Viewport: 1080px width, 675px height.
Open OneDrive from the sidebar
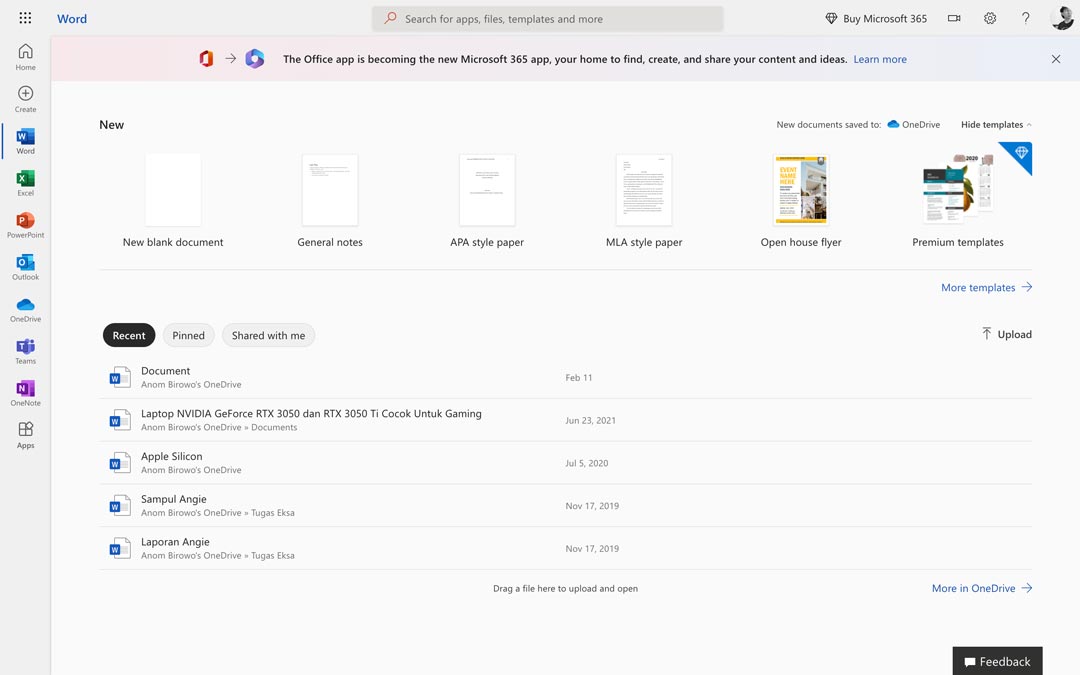[x=25, y=309]
